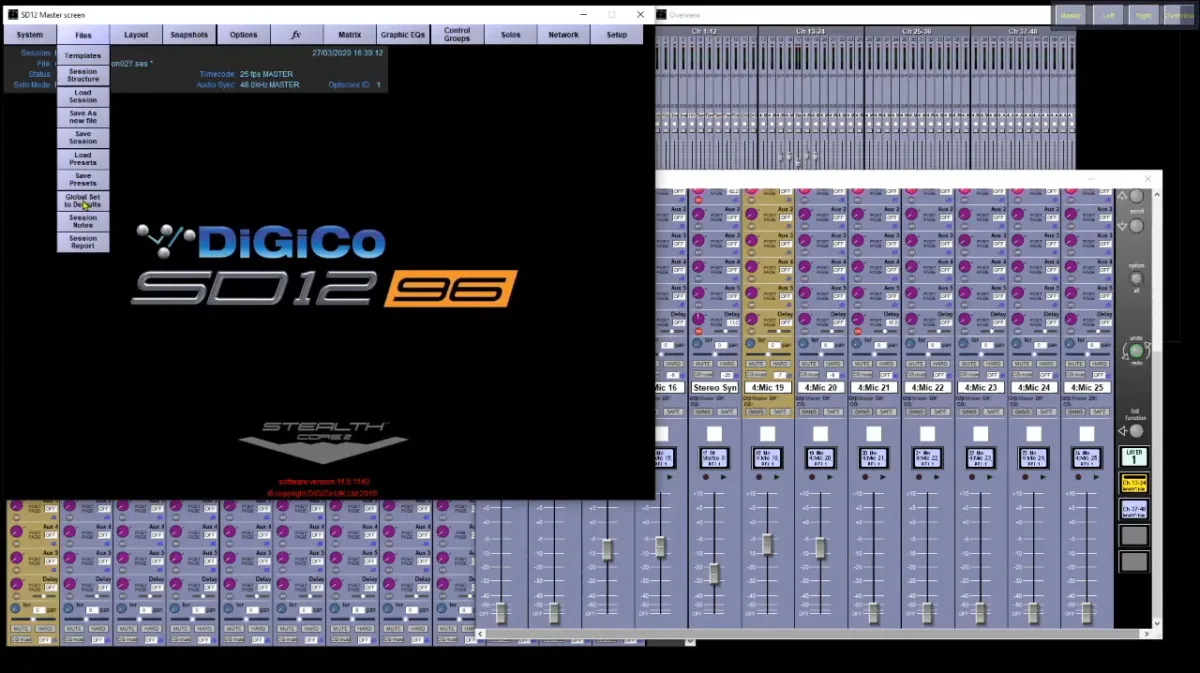Click Master button in Overview window
Viewport: 1200px width, 673px height.
click(x=1071, y=15)
